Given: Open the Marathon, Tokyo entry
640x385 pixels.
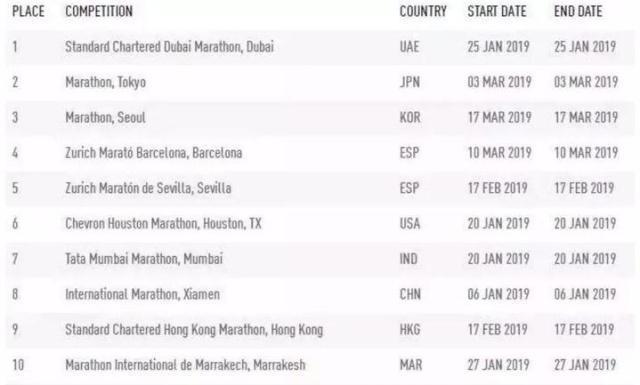Looking at the screenshot, I should coord(105,82).
